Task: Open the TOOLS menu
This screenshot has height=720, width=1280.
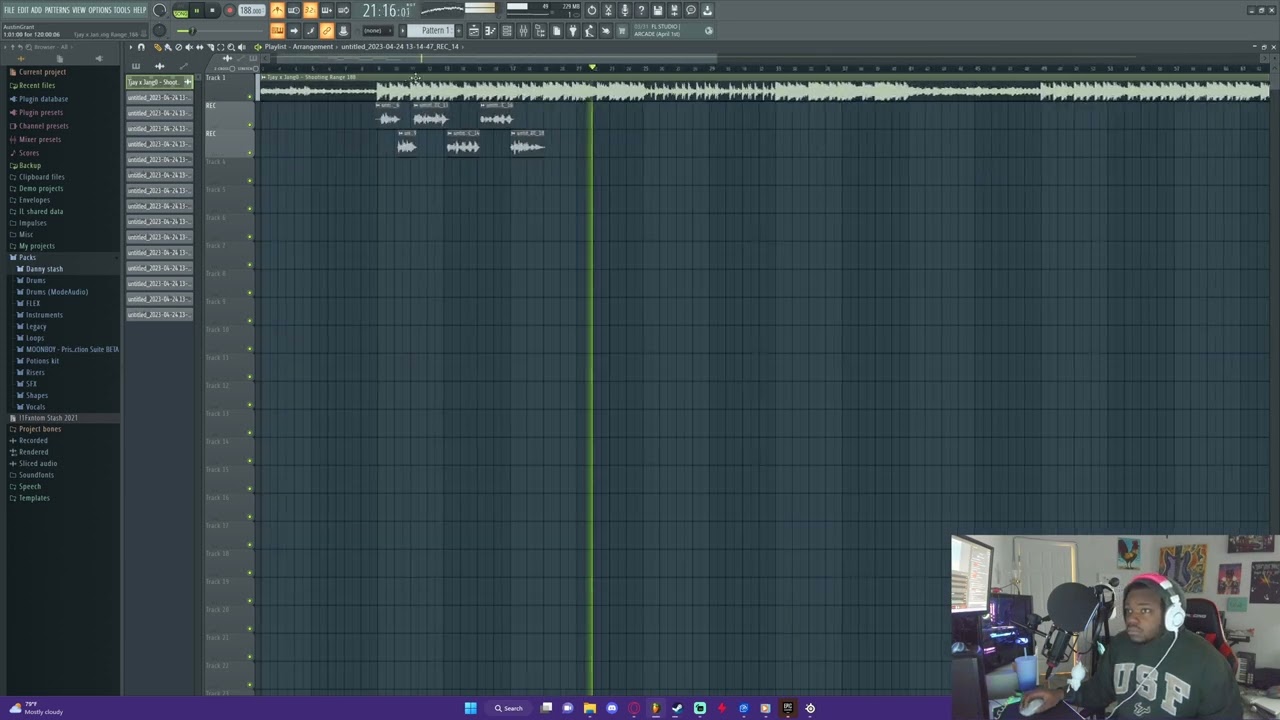Action: point(122,10)
